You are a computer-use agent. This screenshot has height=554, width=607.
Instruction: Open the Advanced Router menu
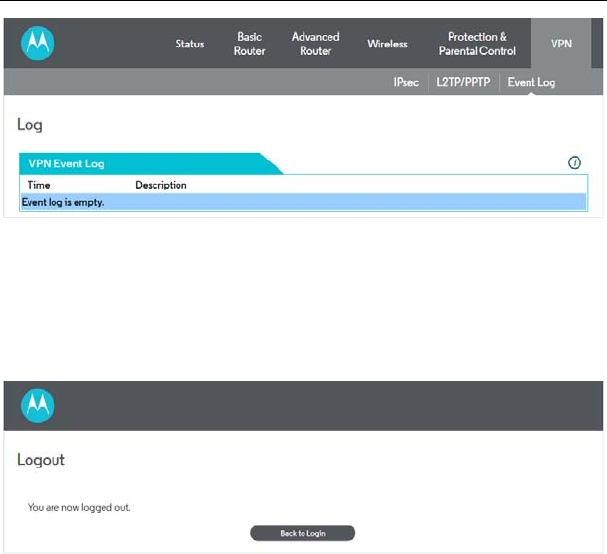click(316, 44)
